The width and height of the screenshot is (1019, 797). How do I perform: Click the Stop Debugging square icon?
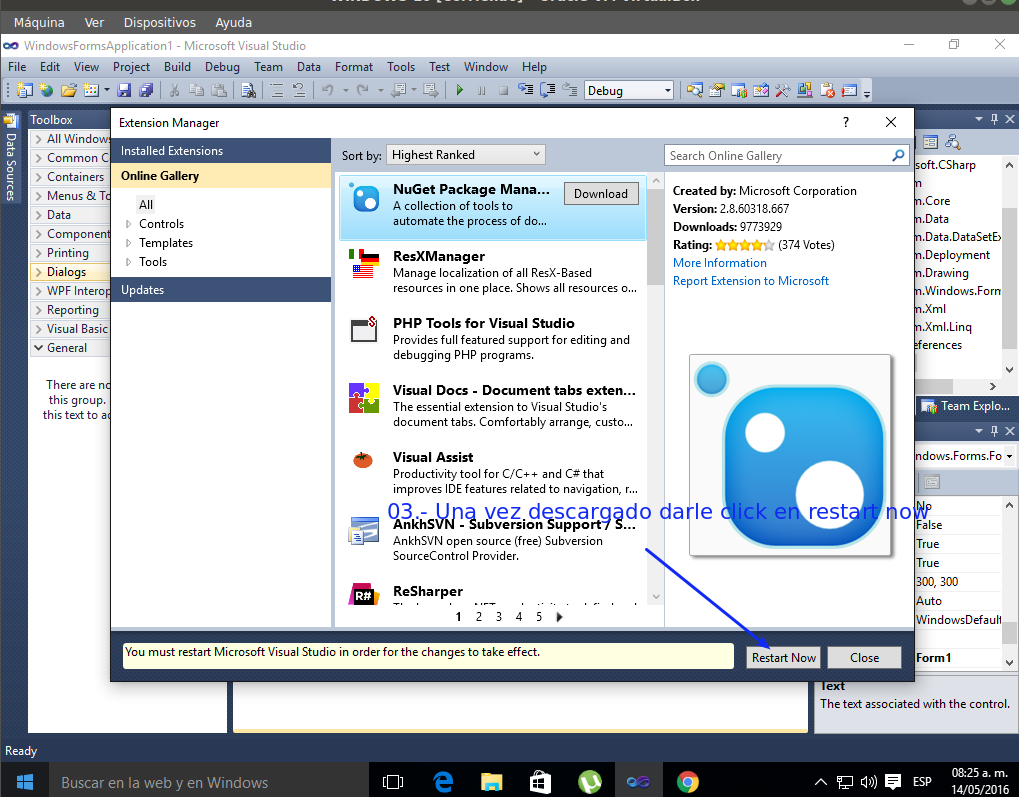503,91
